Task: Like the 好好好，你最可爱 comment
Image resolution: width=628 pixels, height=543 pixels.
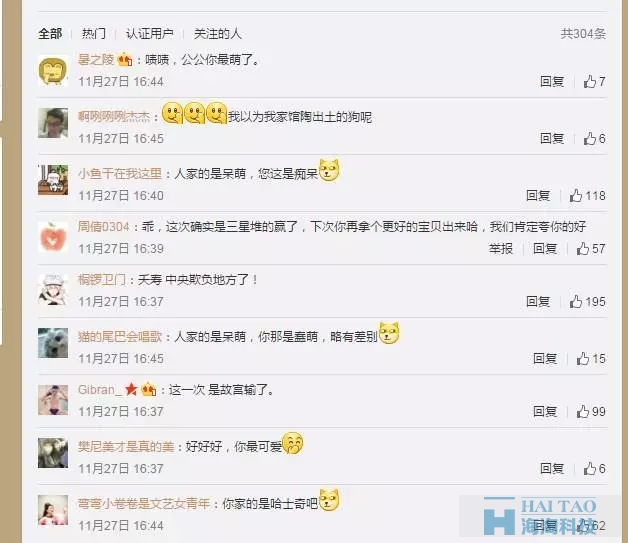Action: point(594,469)
